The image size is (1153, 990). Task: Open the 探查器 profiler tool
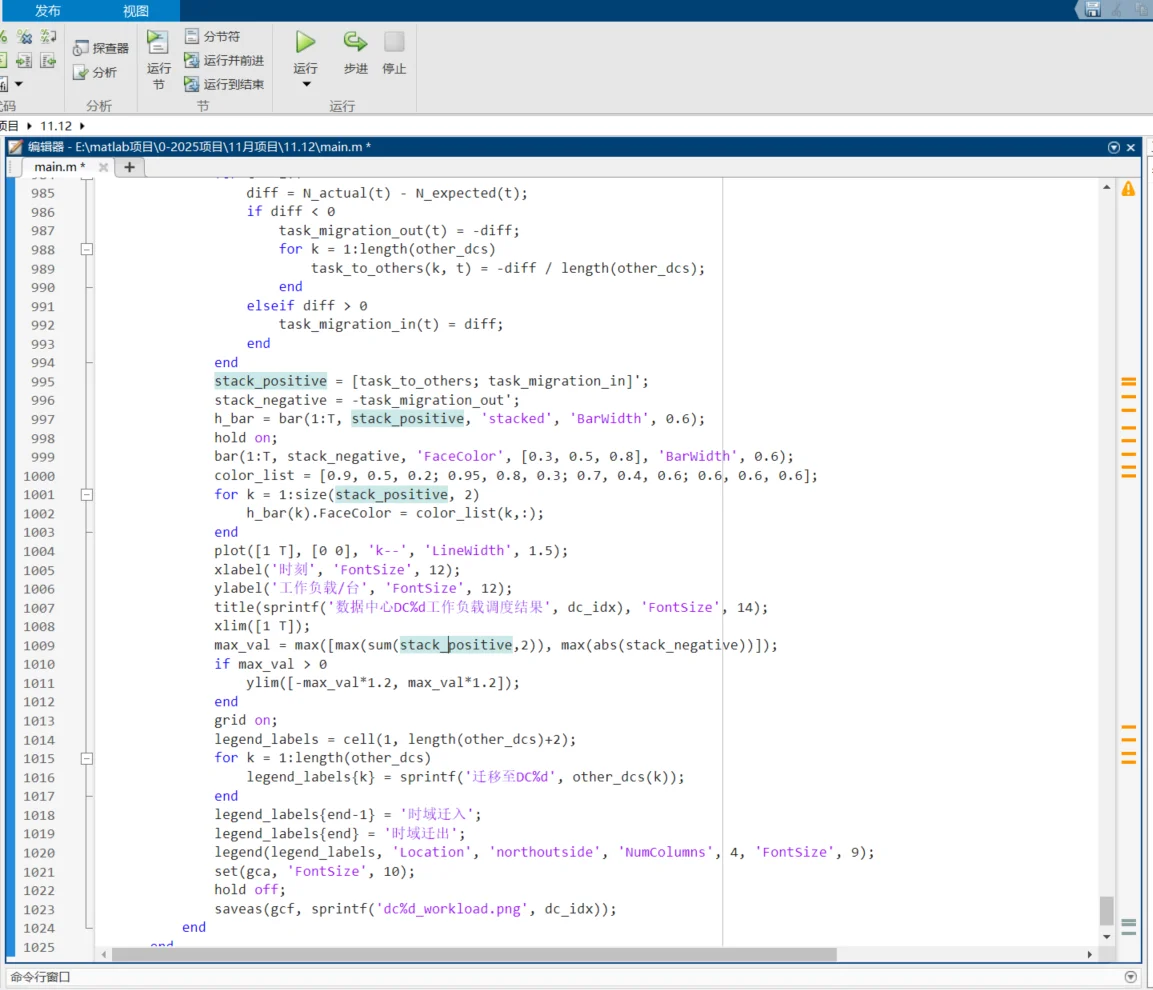[101, 49]
